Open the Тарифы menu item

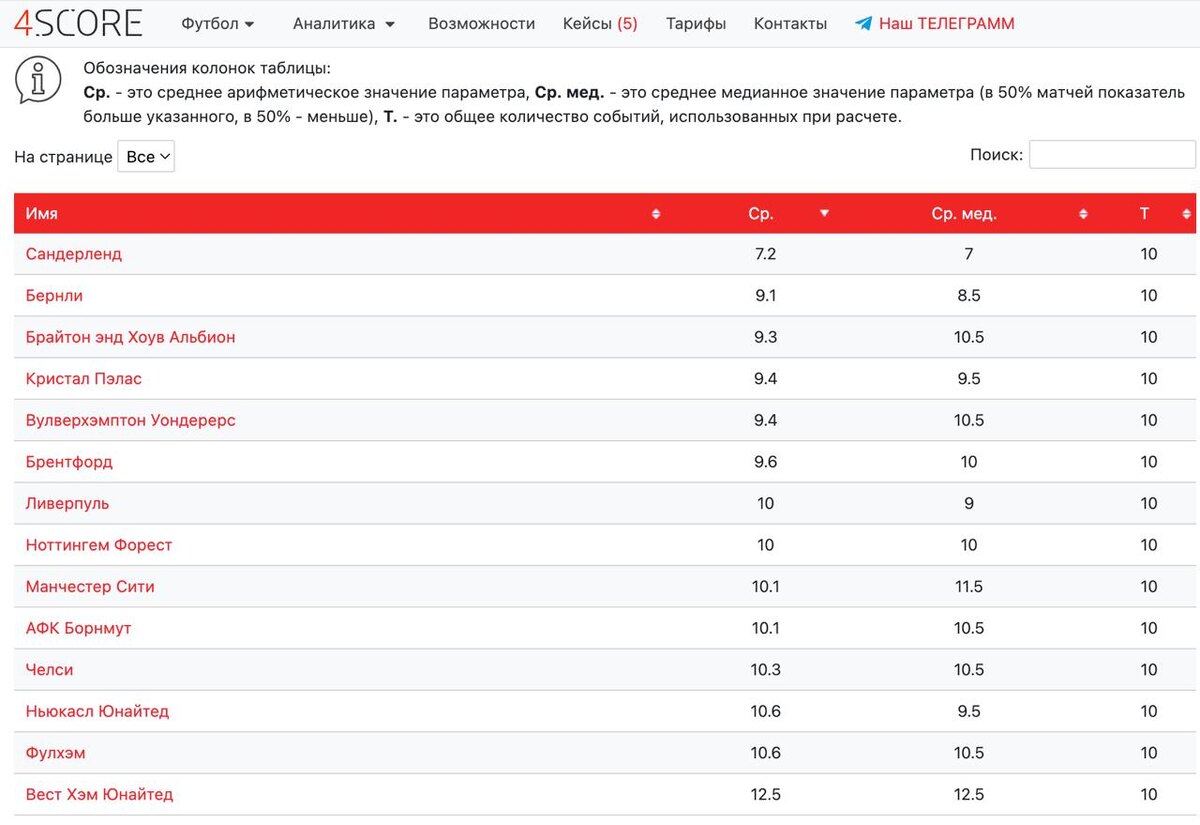[696, 23]
